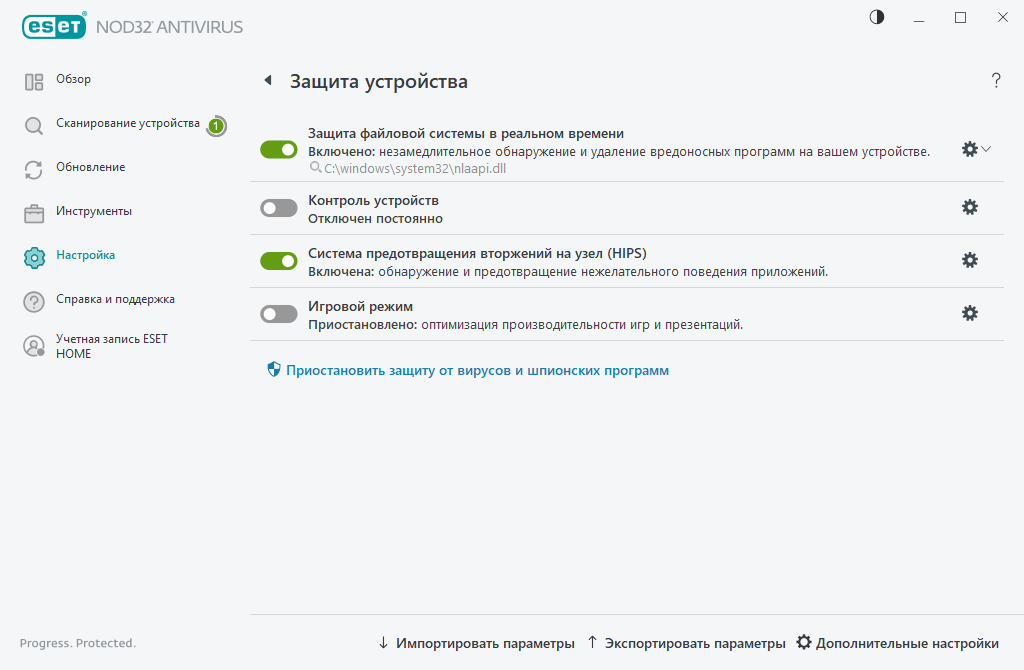Click the Защита устройства heading
This screenshot has height=670, width=1024.
click(379, 82)
